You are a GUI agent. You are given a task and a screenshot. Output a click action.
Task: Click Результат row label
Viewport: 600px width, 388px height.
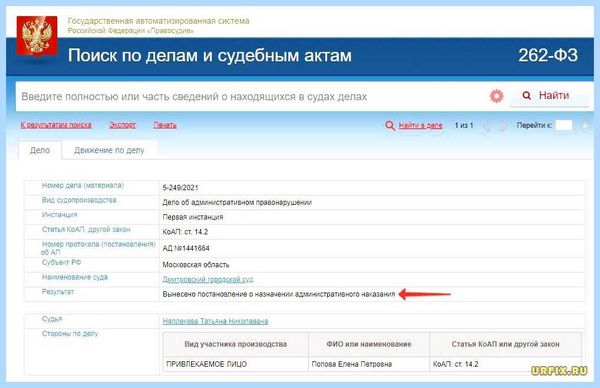click(x=58, y=292)
